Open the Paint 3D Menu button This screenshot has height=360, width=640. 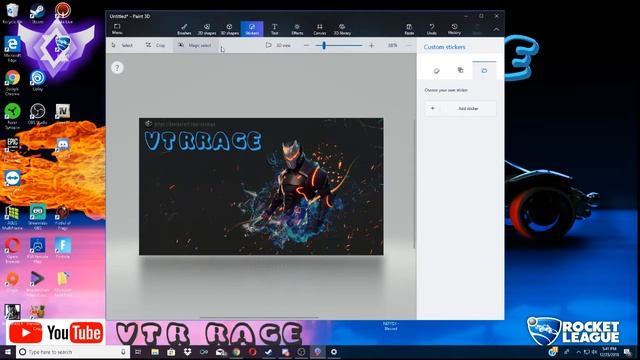[x=117, y=29]
